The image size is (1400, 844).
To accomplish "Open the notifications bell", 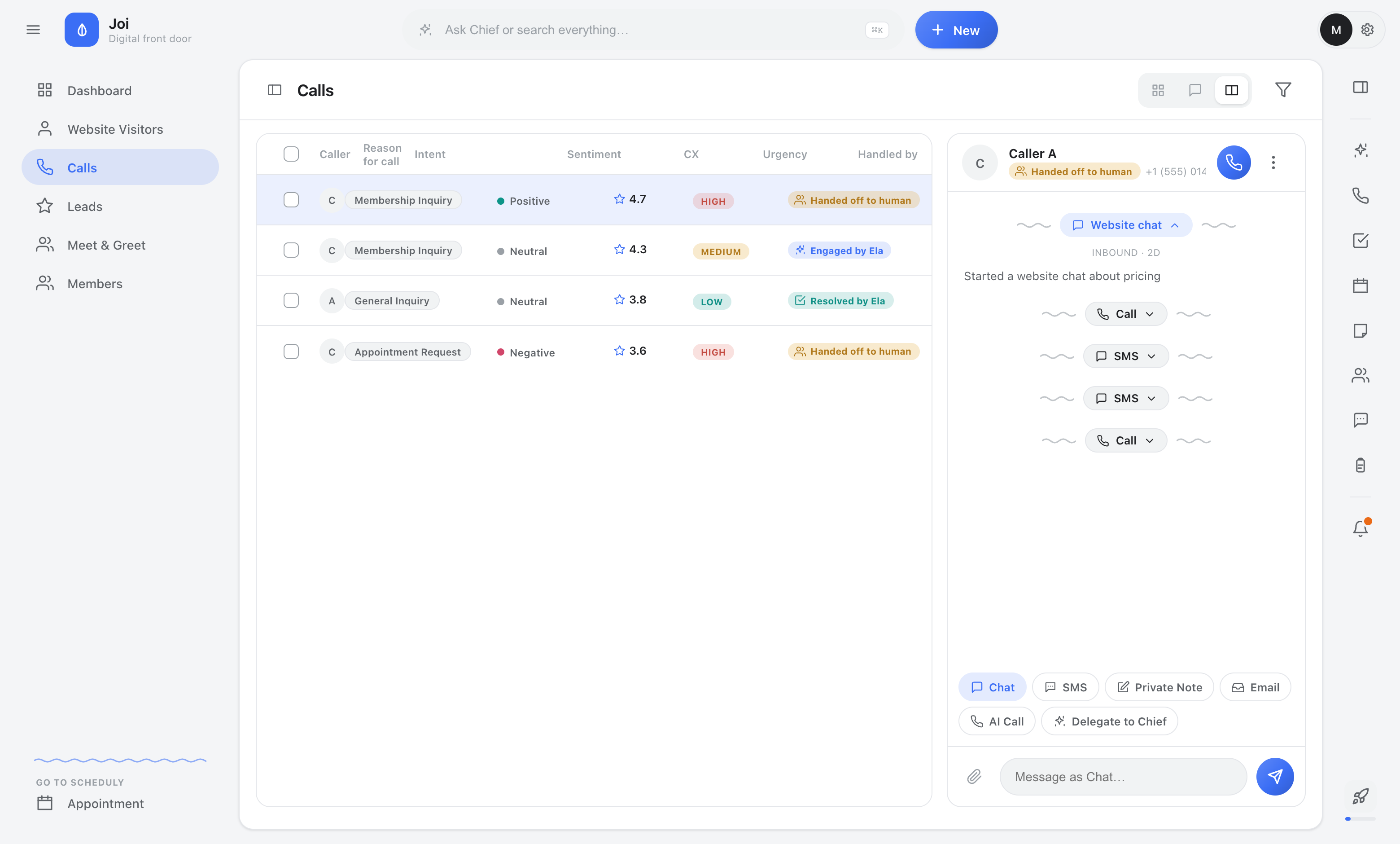I will coord(1360,528).
